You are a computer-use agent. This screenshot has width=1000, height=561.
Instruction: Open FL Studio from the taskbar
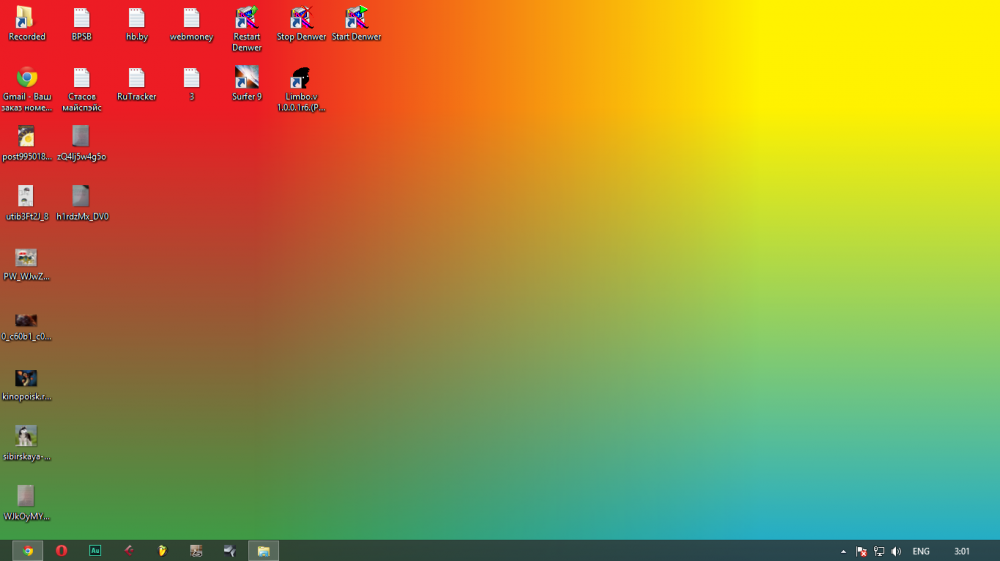(x=162, y=551)
